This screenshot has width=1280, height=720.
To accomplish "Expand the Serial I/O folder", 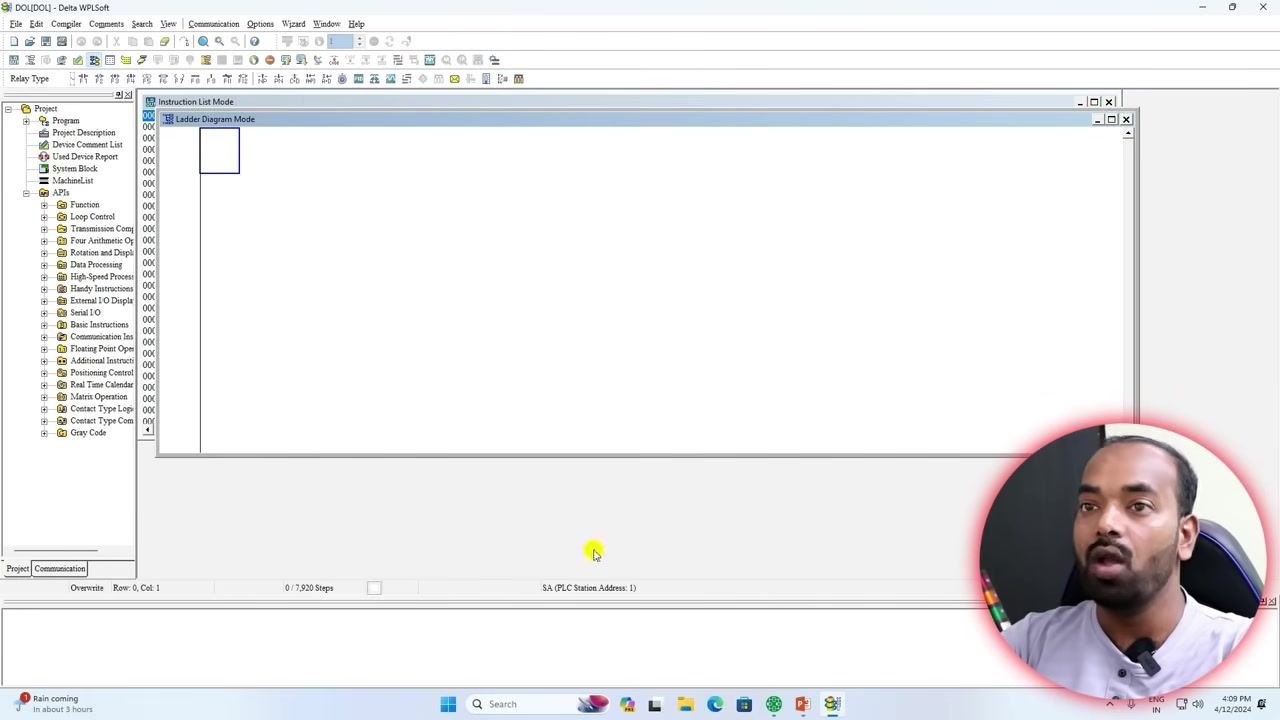I will click(x=44, y=313).
